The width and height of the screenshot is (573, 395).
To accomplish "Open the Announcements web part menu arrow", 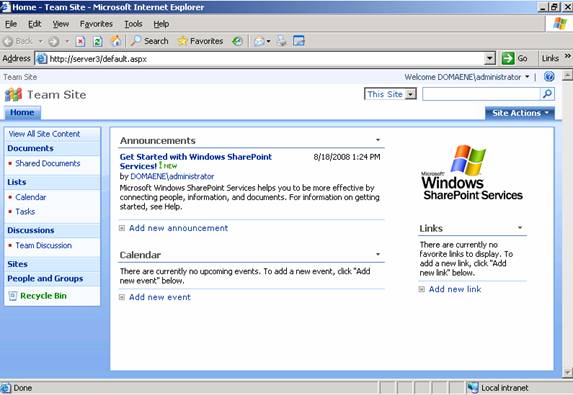I will (378, 140).
